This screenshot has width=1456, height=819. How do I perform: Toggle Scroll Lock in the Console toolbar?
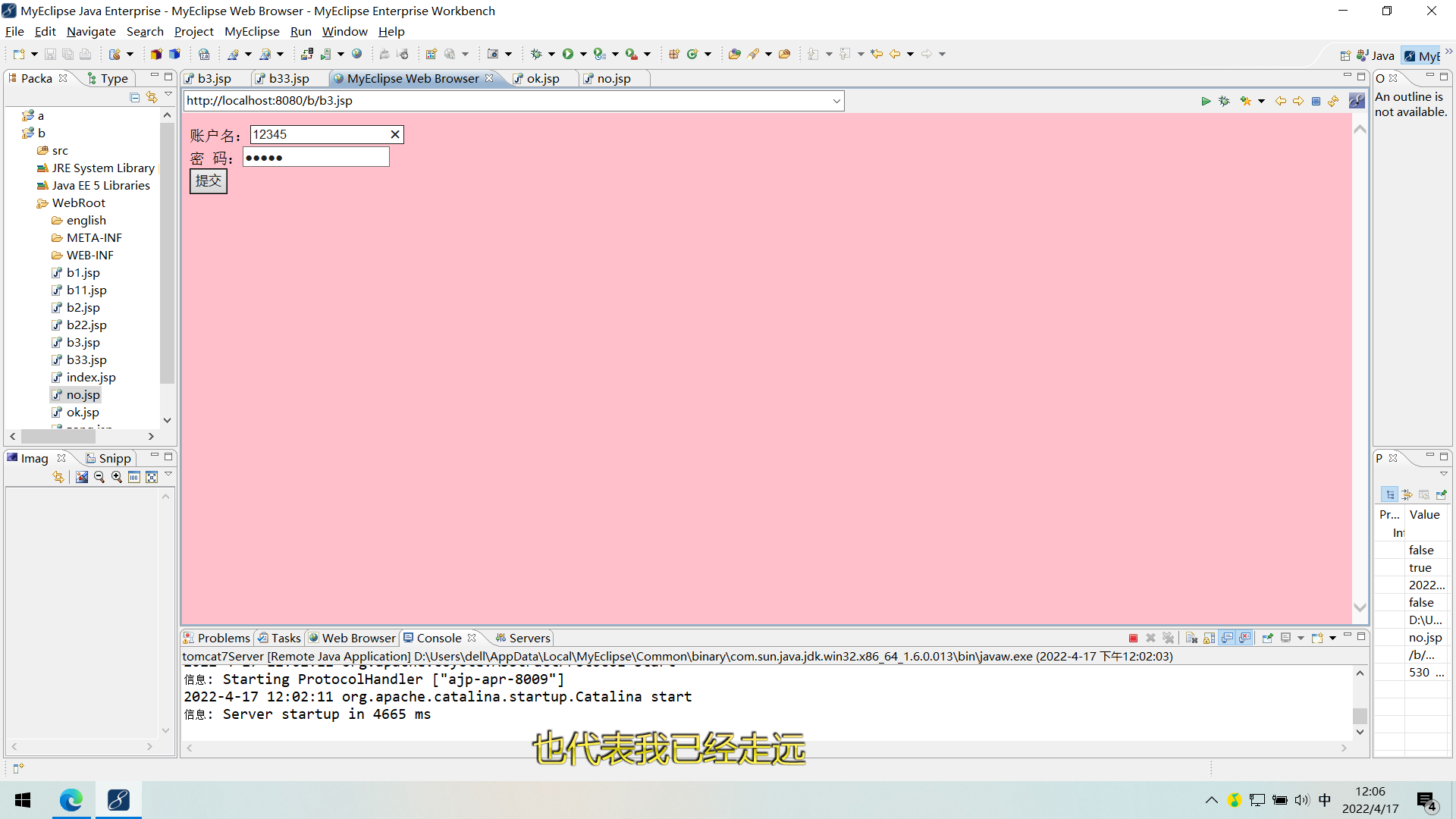pyautogui.click(x=1210, y=638)
